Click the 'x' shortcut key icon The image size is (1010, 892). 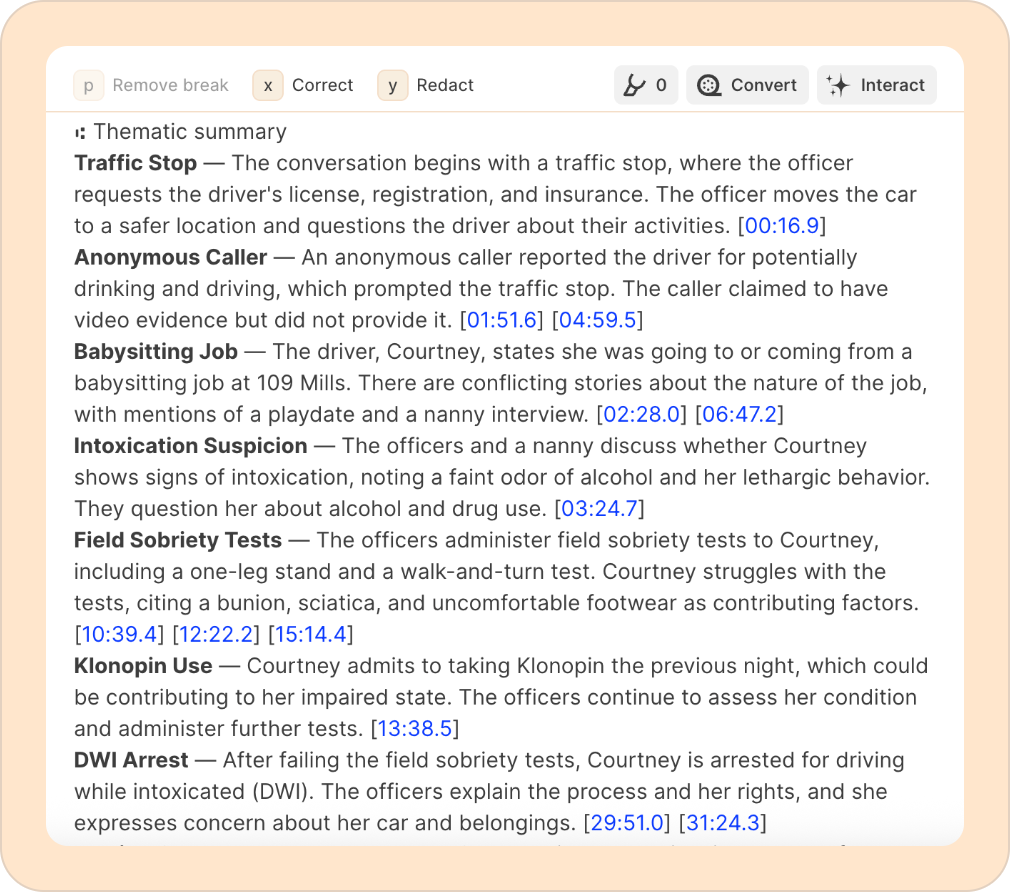click(268, 85)
